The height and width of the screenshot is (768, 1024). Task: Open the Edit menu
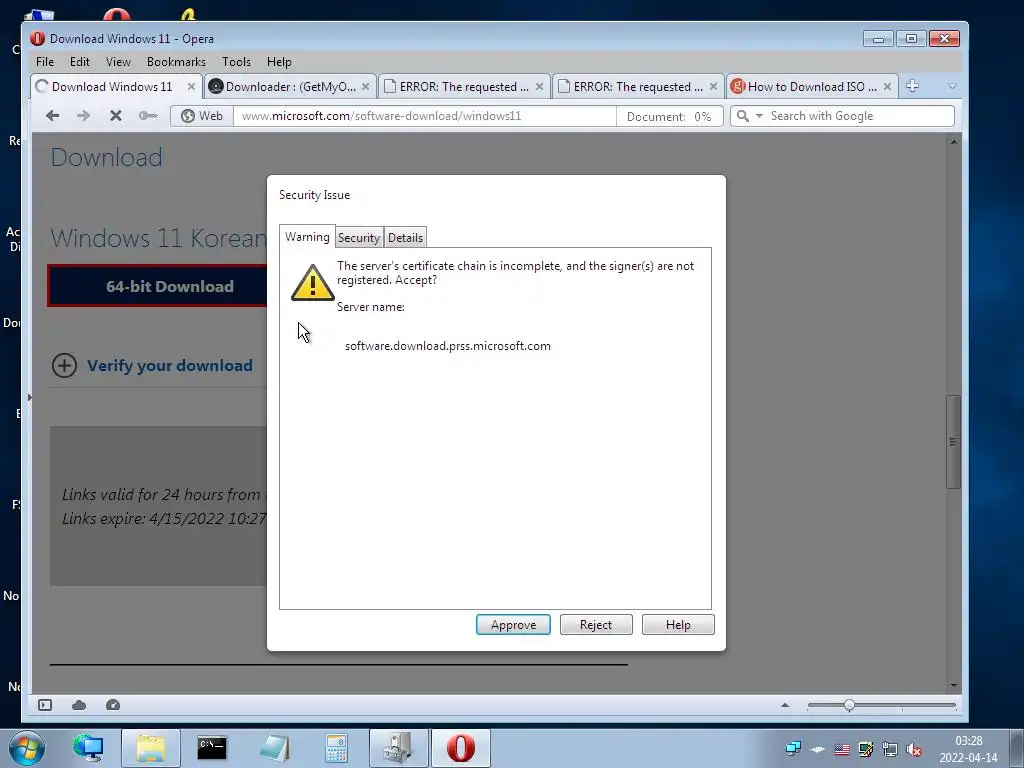[x=80, y=61]
